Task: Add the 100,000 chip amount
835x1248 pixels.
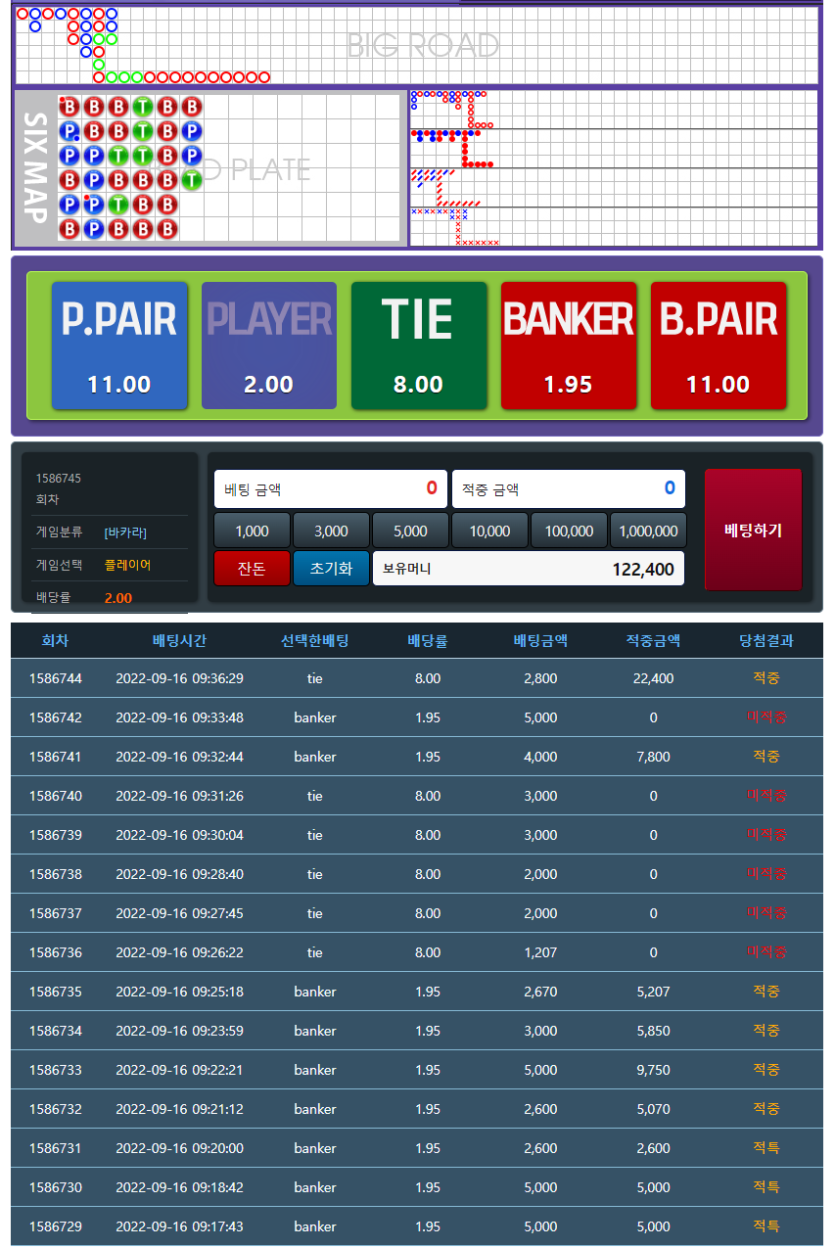Action: tap(569, 530)
